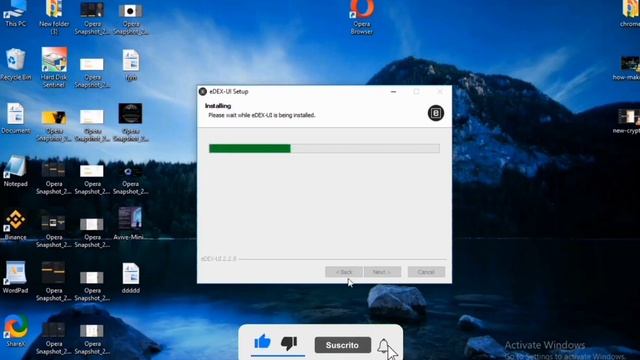Launch WordPad from the desktop

pos(16,278)
